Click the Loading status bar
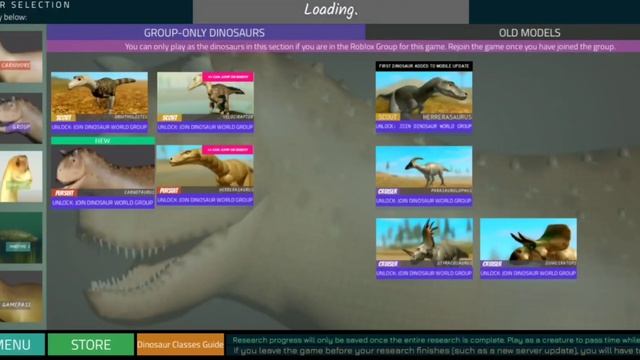The height and width of the screenshot is (360, 640). pos(331,11)
